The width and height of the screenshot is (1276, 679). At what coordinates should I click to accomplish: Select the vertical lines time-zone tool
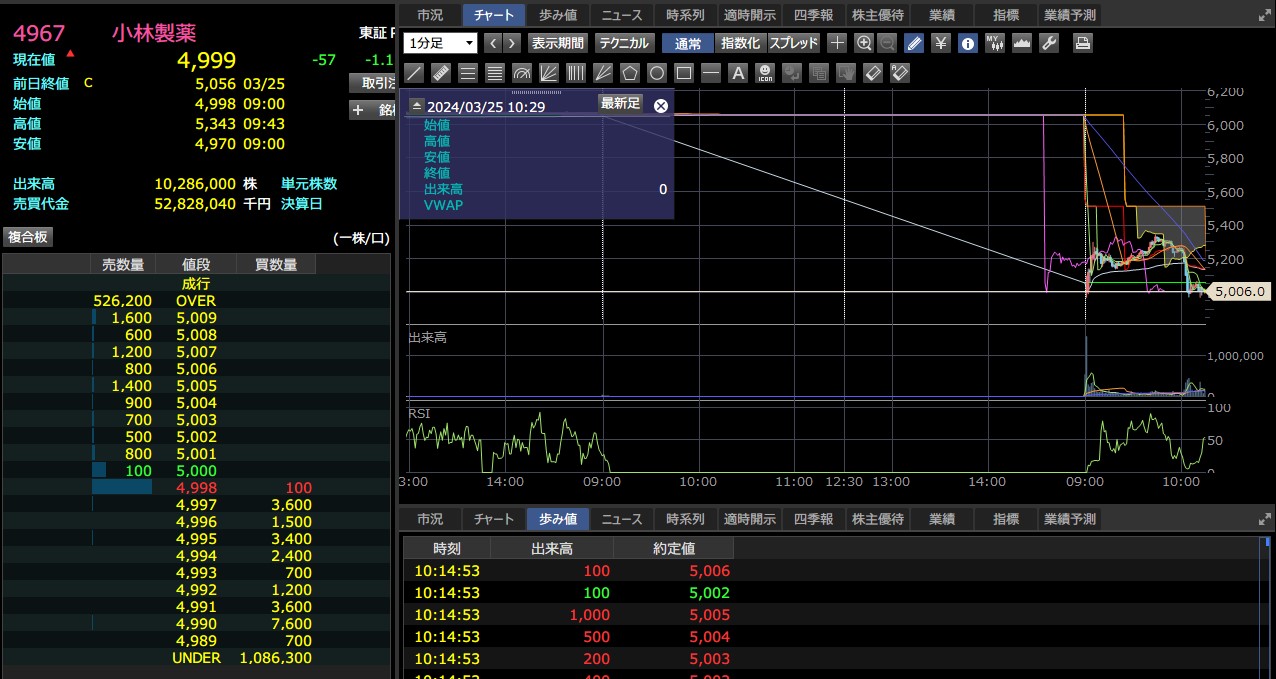[576, 73]
